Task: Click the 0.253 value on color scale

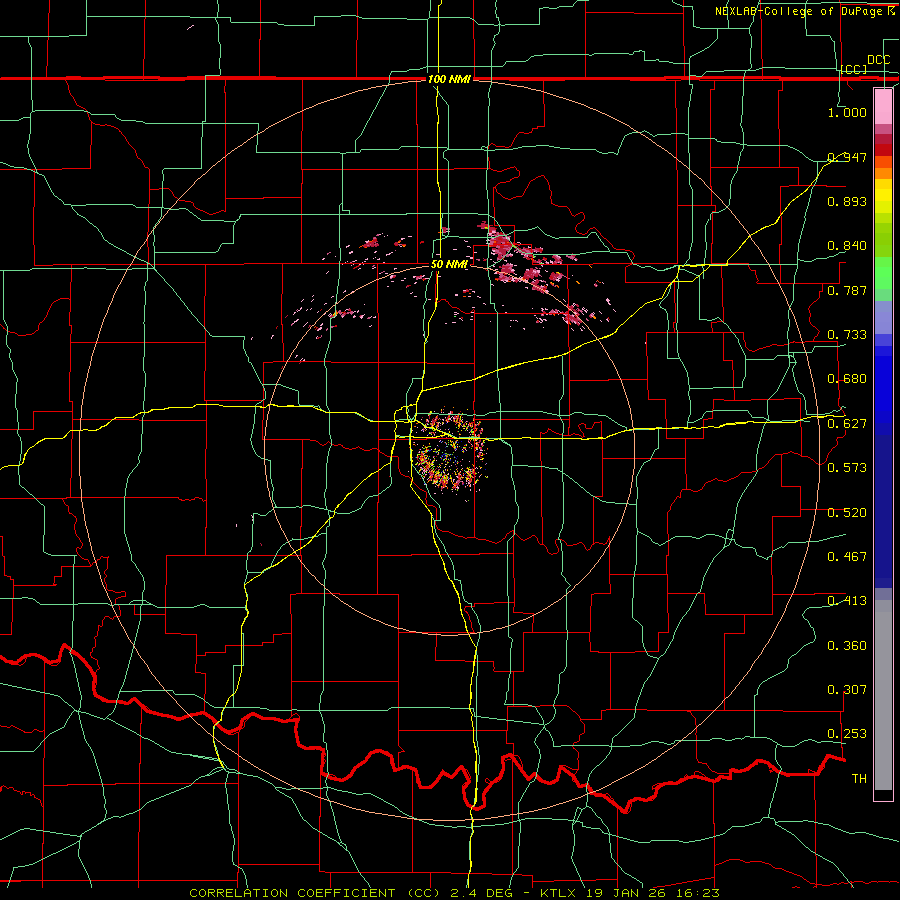Action: point(847,734)
